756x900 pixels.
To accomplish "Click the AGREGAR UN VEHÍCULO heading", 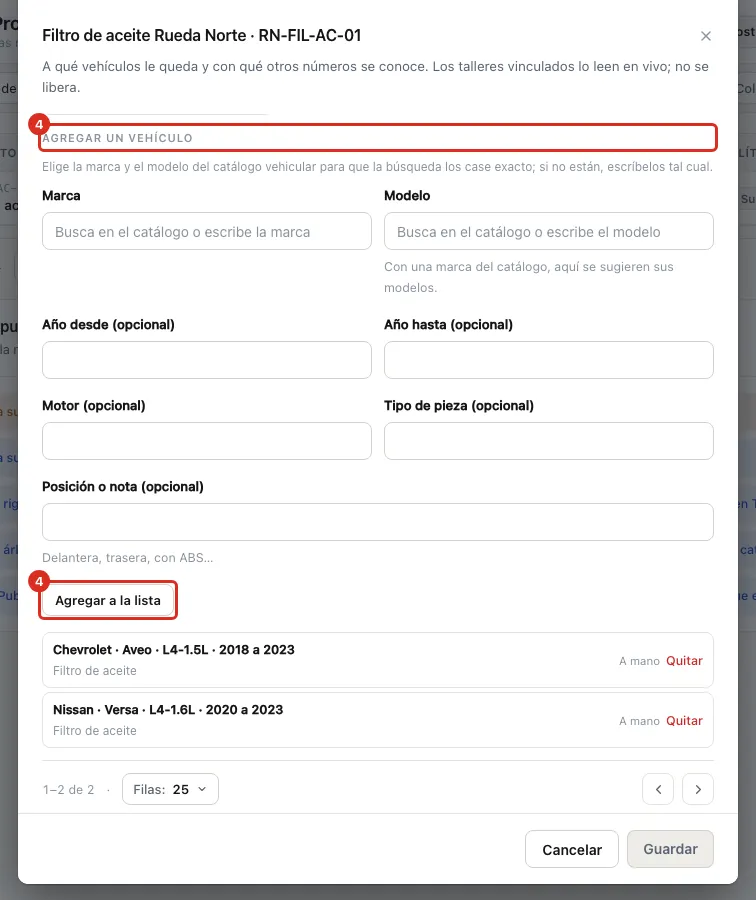I will pyautogui.click(x=117, y=138).
